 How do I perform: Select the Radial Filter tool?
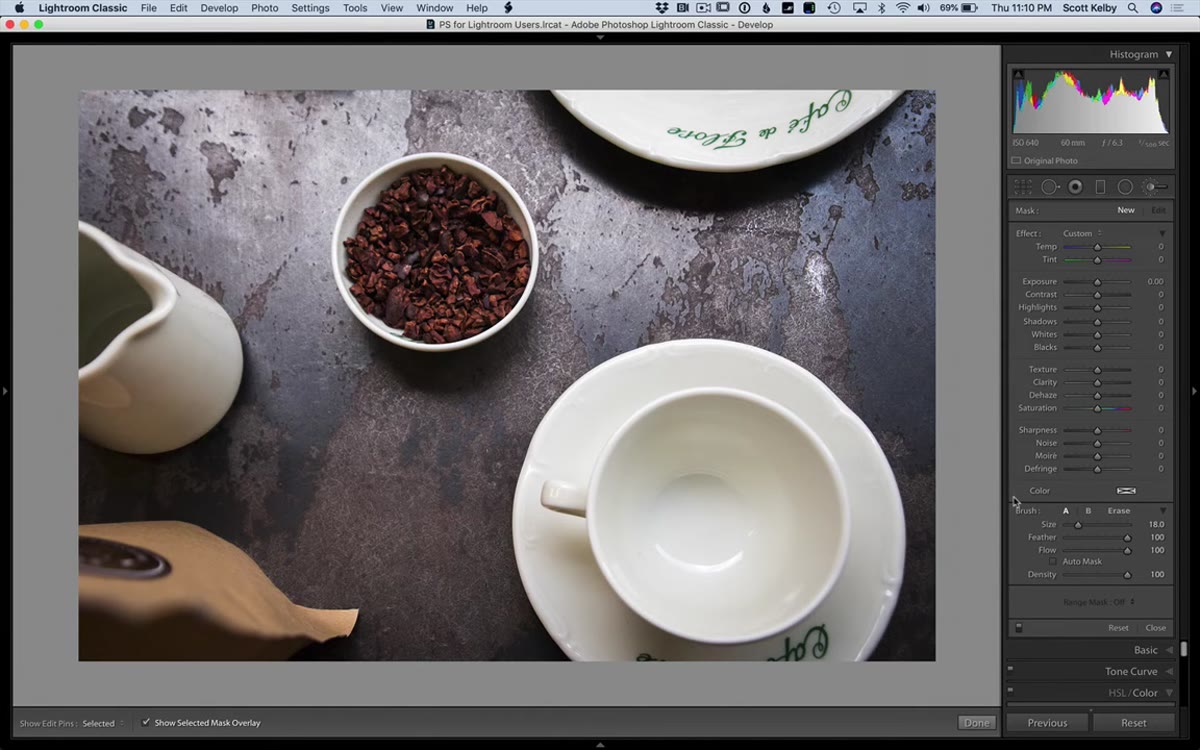pos(1125,187)
